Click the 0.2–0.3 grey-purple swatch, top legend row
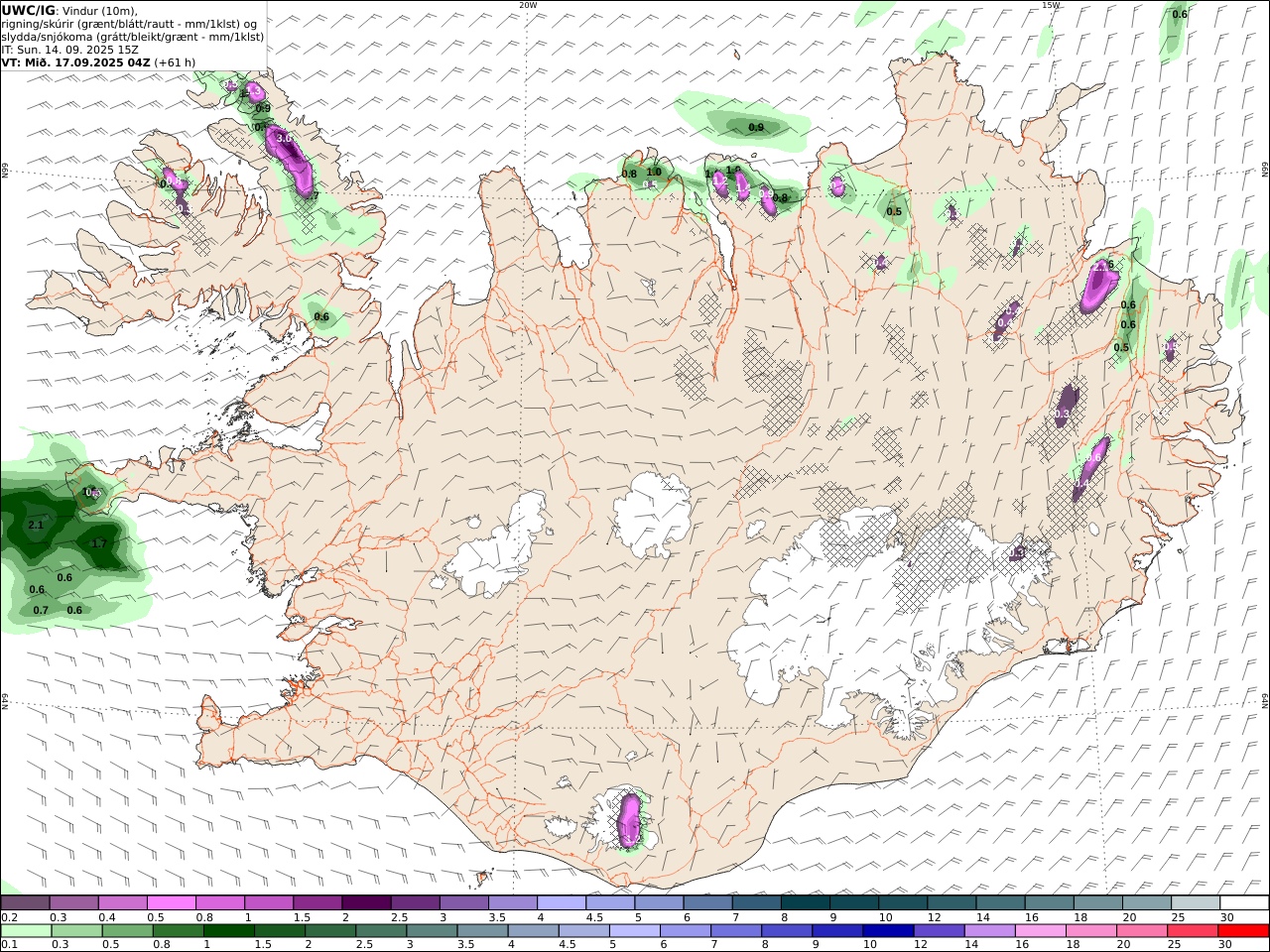 click(25, 903)
